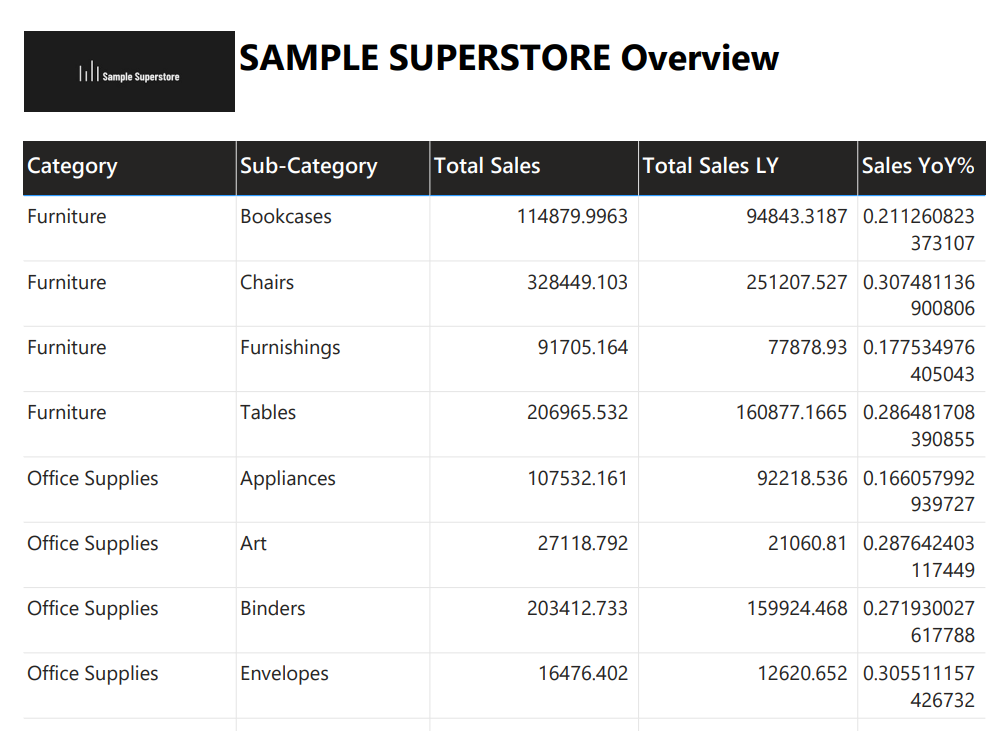
Task: Click the bar chart icon in the logo
Action: (89, 72)
